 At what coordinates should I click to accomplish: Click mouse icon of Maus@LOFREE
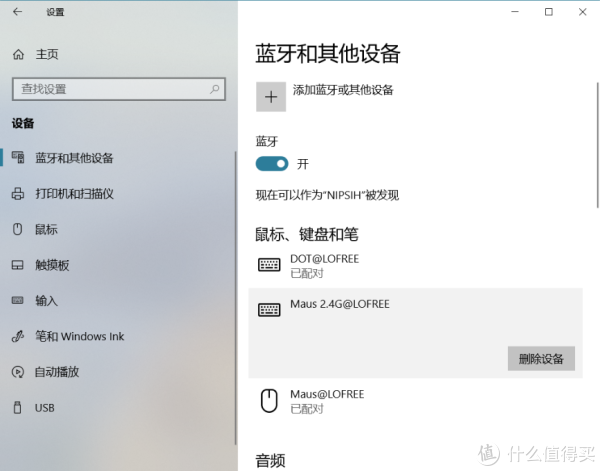pos(269,401)
